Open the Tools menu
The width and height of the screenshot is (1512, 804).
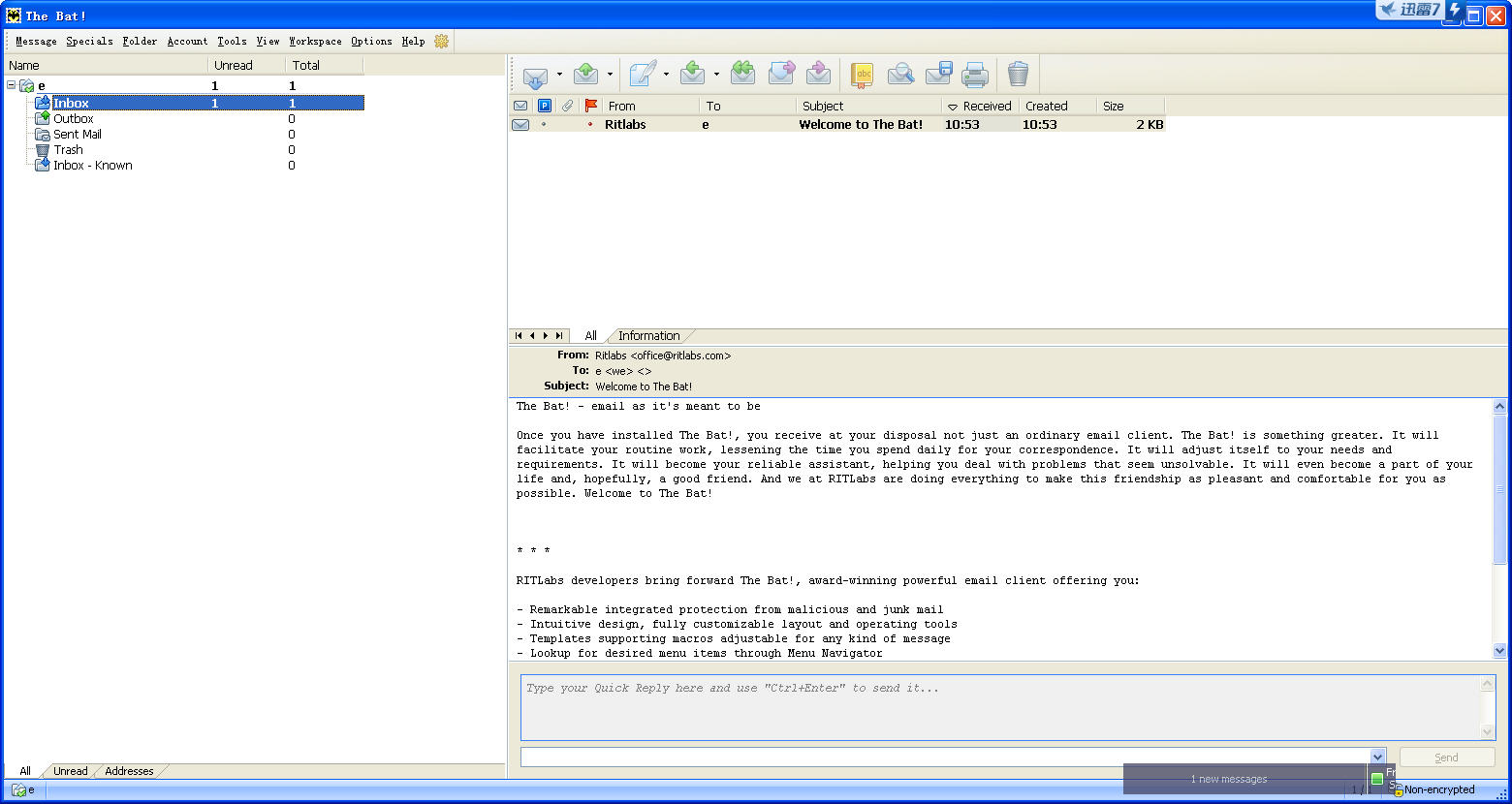(x=232, y=41)
